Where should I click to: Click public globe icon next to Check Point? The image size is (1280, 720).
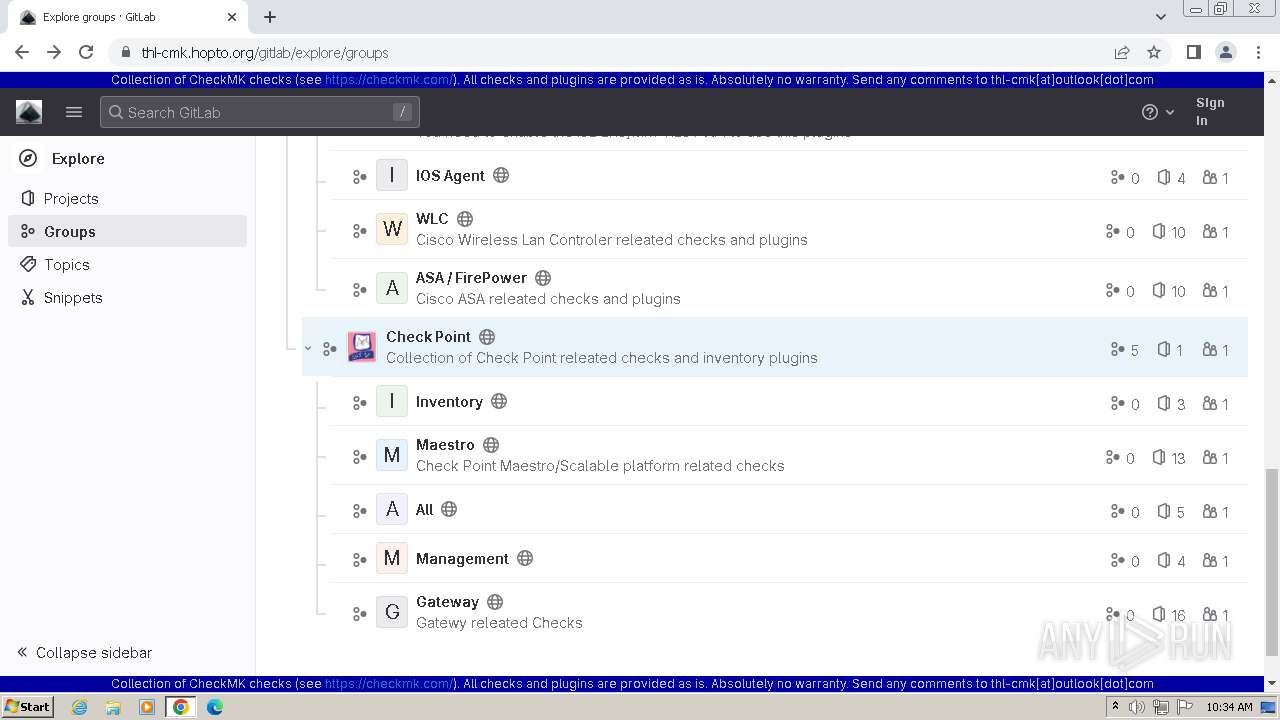(487, 336)
